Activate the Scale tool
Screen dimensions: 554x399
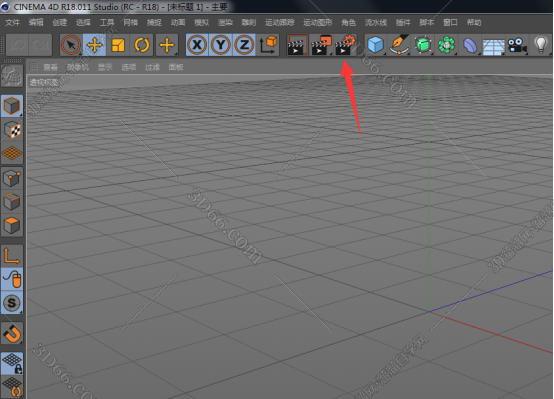click(118, 45)
